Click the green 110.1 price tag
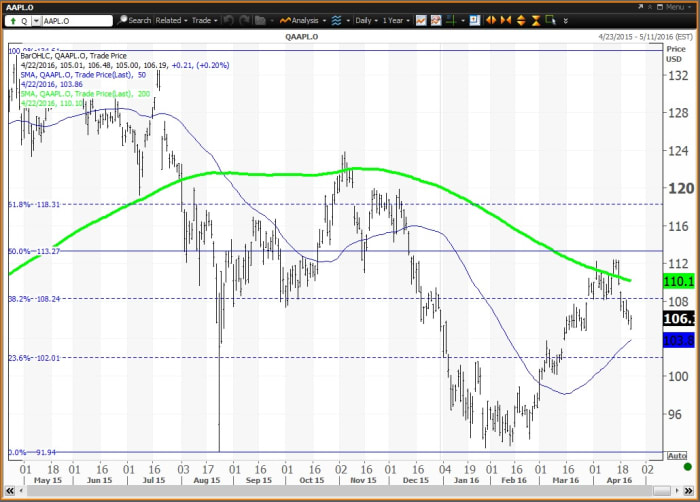This screenshot has width=700, height=502. coord(679,281)
